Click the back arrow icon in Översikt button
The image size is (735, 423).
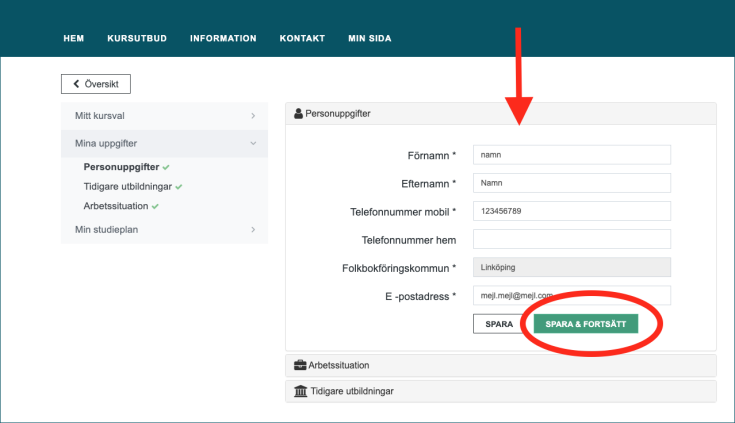pos(76,84)
